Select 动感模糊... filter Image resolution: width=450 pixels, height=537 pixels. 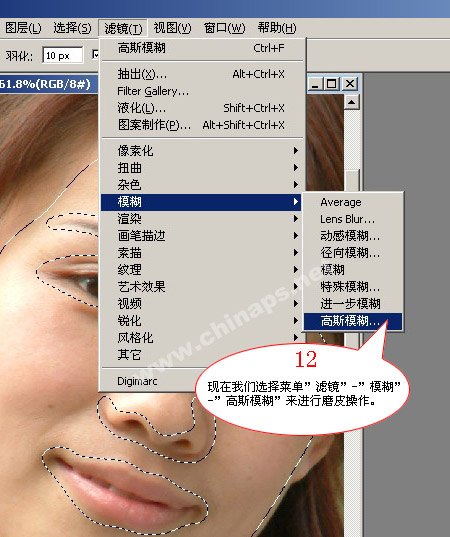click(x=353, y=236)
